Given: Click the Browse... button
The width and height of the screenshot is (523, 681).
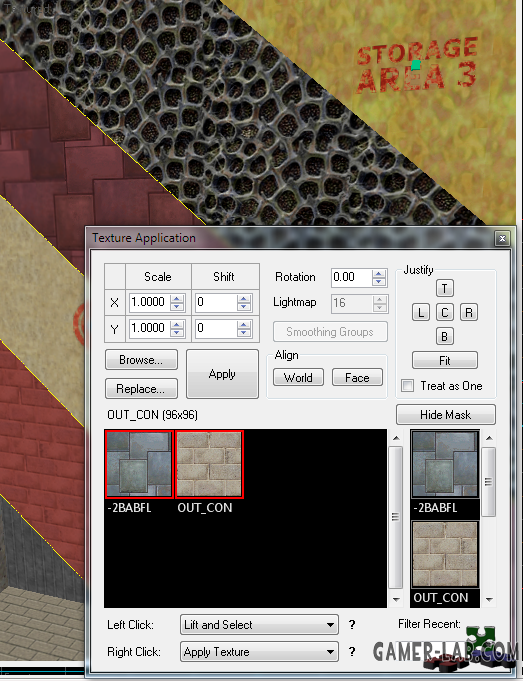Looking at the screenshot, I should pos(141,360).
